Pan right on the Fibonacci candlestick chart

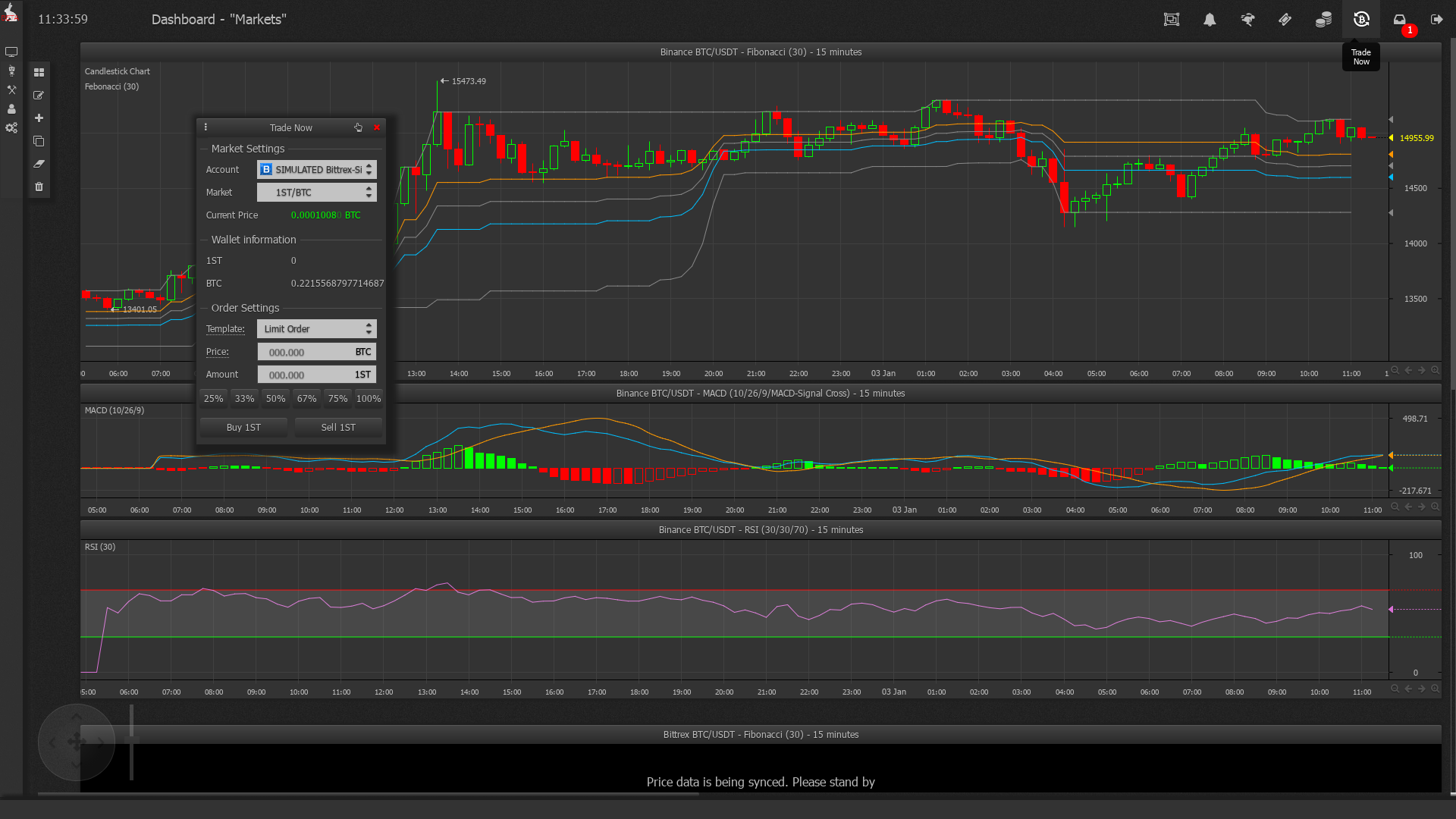[x=1422, y=370]
